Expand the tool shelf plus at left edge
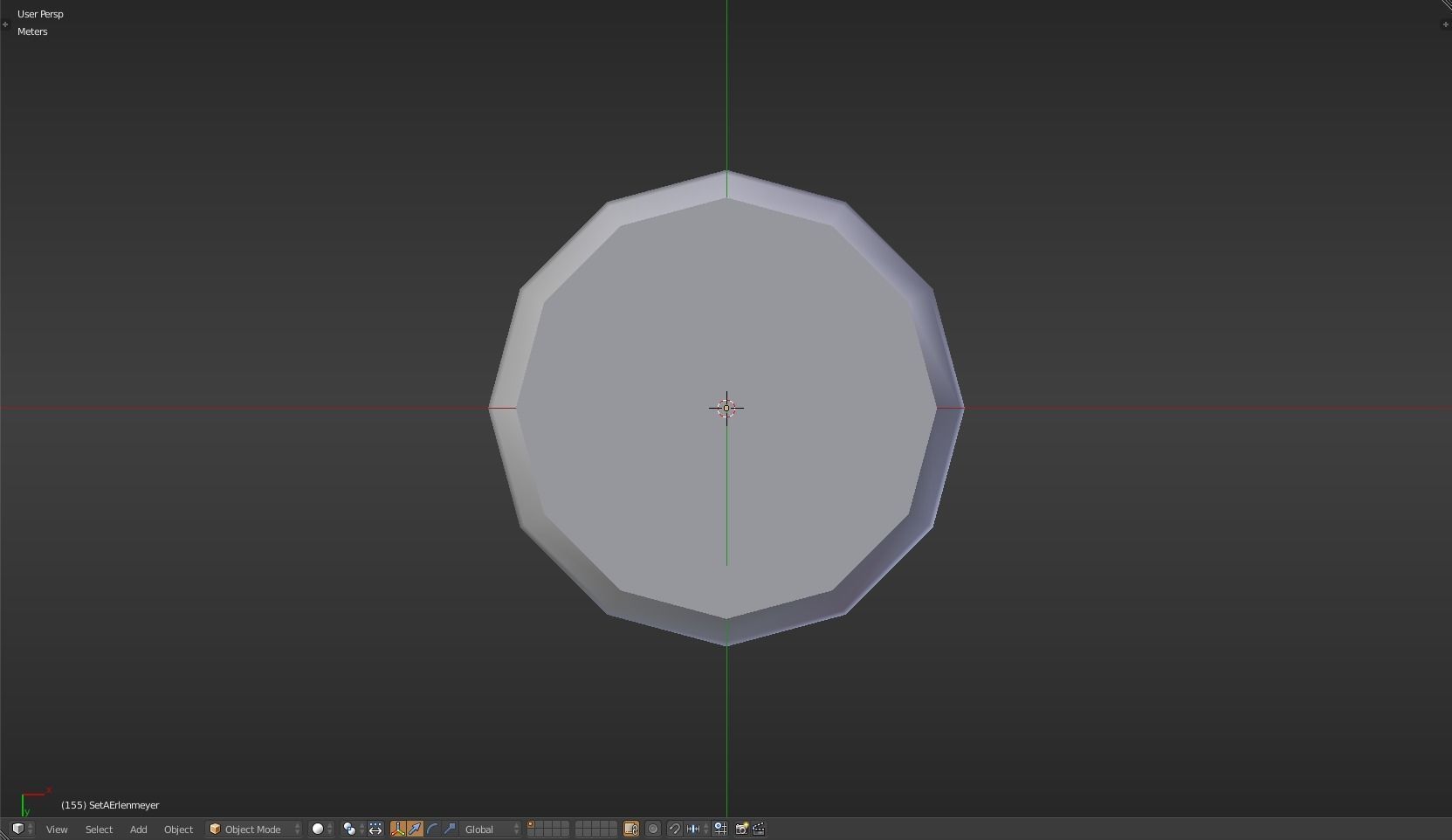 [x=5, y=24]
